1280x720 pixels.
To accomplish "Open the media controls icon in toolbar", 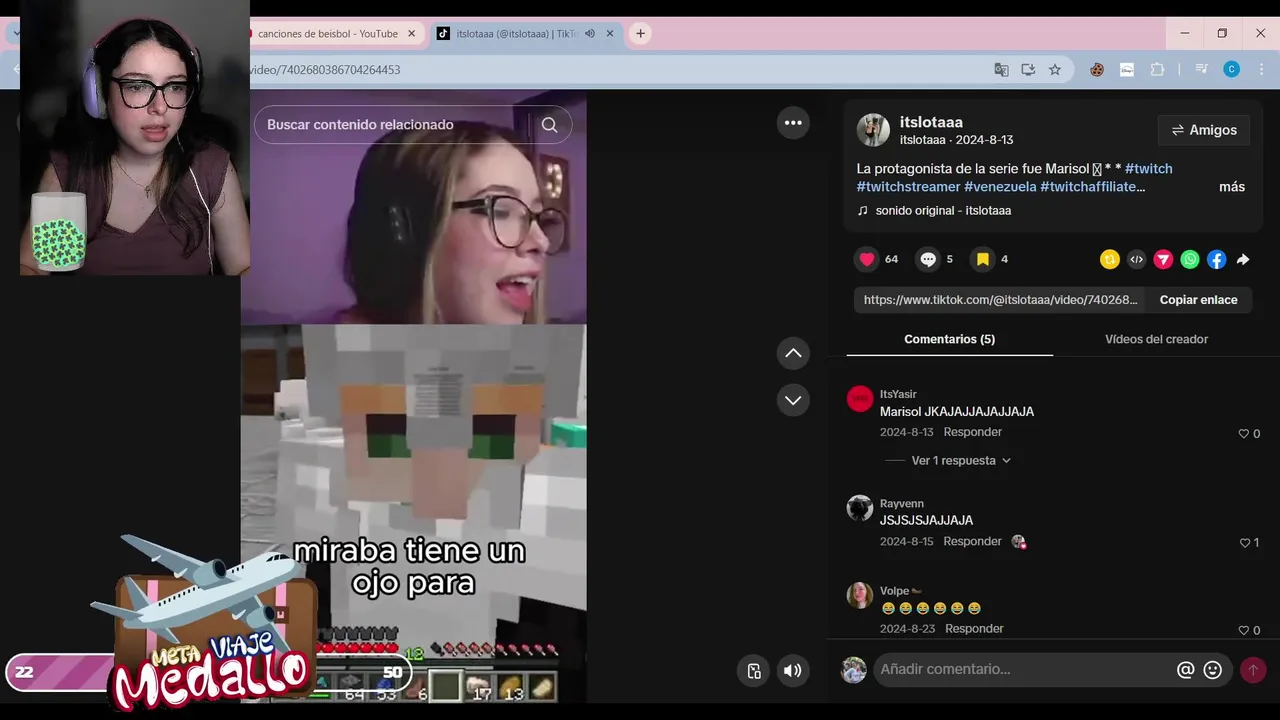I will point(1202,70).
